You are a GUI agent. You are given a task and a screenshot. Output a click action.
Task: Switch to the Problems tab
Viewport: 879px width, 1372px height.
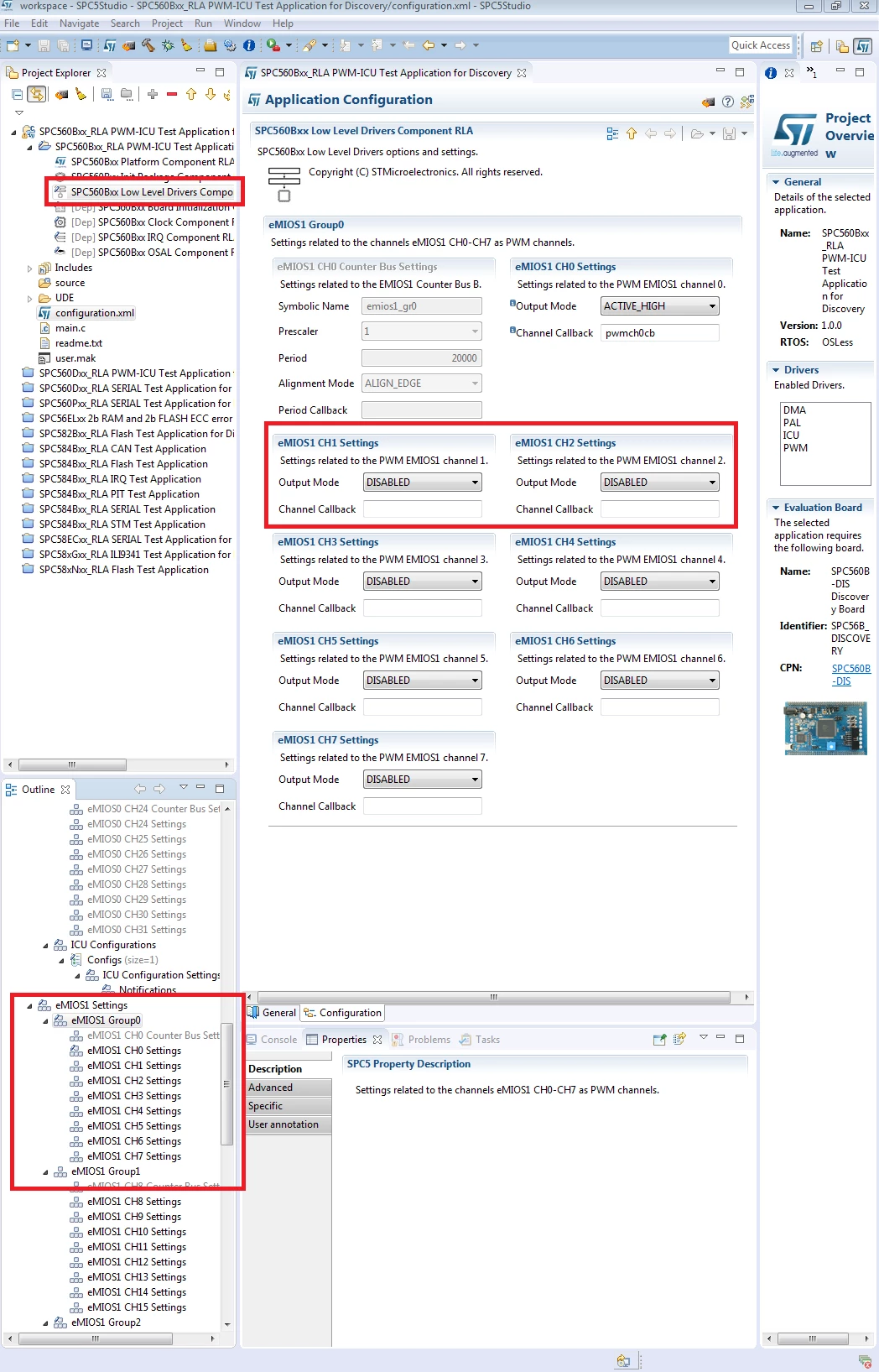[421, 1040]
